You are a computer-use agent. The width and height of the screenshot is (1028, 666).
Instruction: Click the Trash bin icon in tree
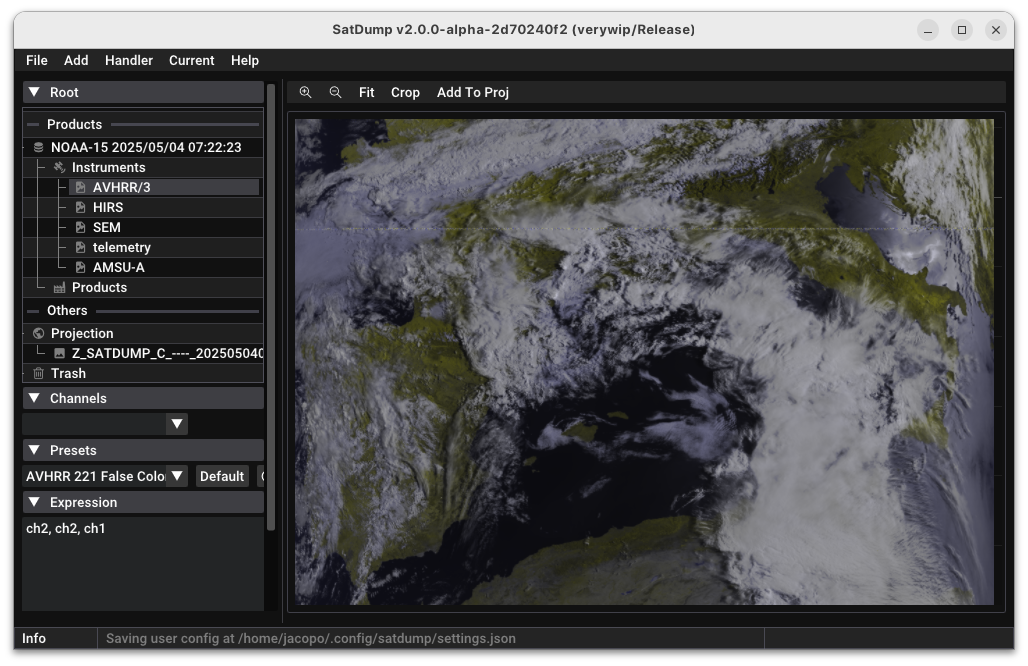[38, 373]
